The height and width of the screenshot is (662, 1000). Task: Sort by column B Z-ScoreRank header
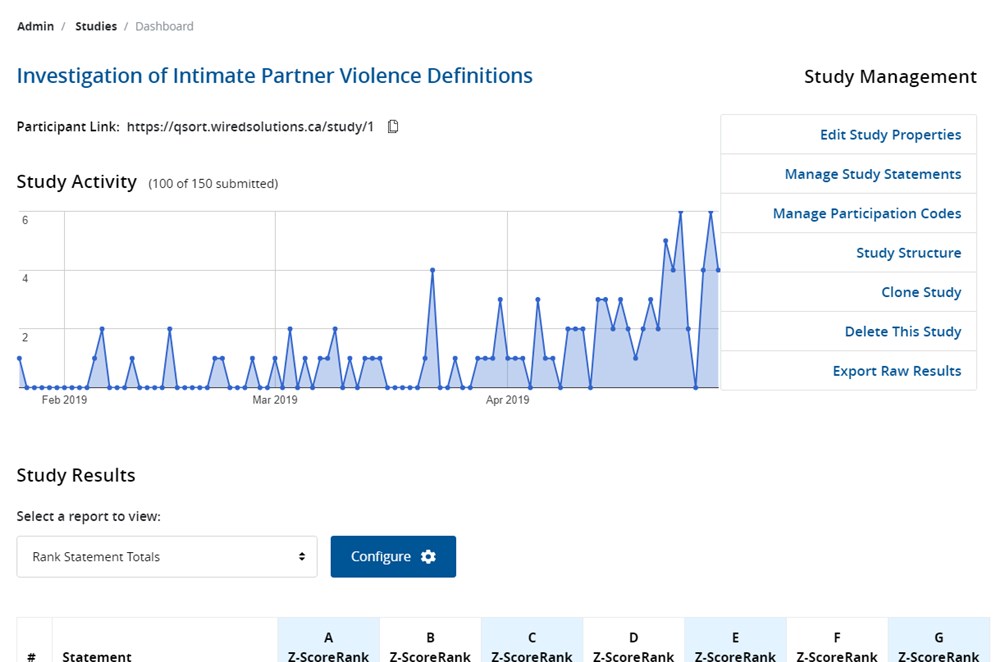coord(430,647)
